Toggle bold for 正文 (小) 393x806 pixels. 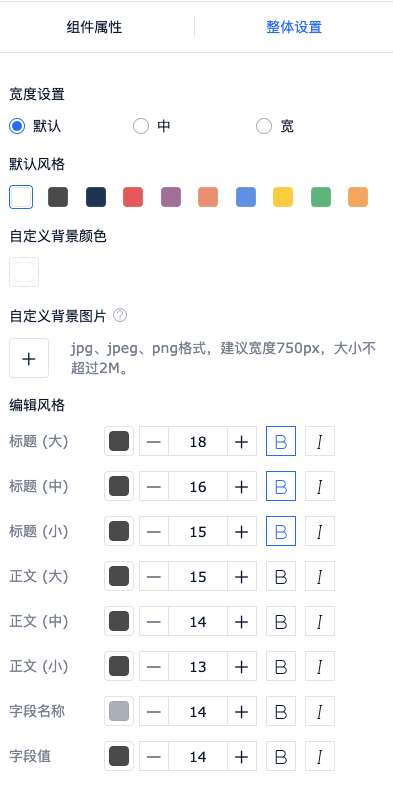point(280,666)
